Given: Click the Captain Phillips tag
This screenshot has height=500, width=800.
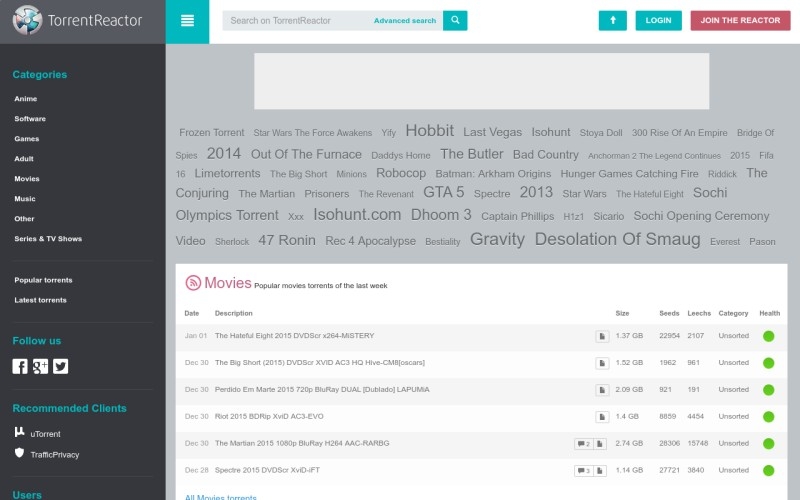Looking at the screenshot, I should [517, 216].
